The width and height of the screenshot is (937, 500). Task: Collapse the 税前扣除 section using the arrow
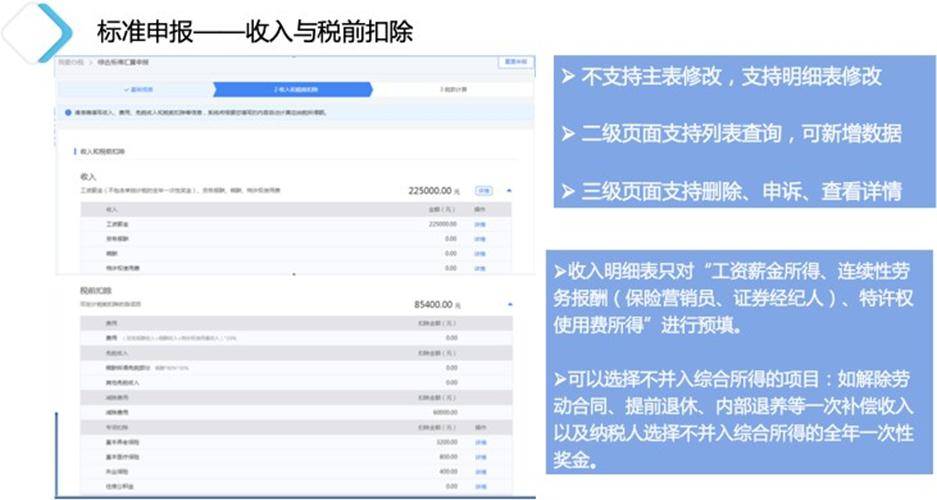click(x=509, y=303)
